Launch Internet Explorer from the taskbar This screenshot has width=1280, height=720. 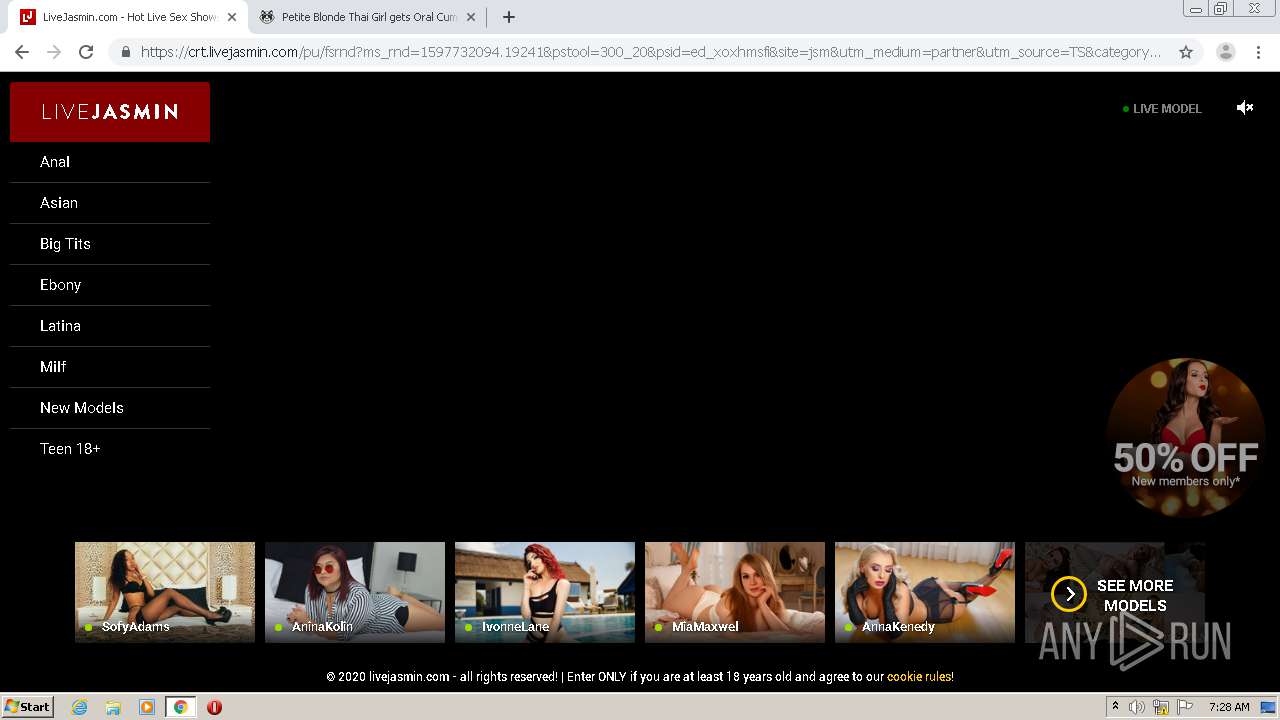coord(79,707)
